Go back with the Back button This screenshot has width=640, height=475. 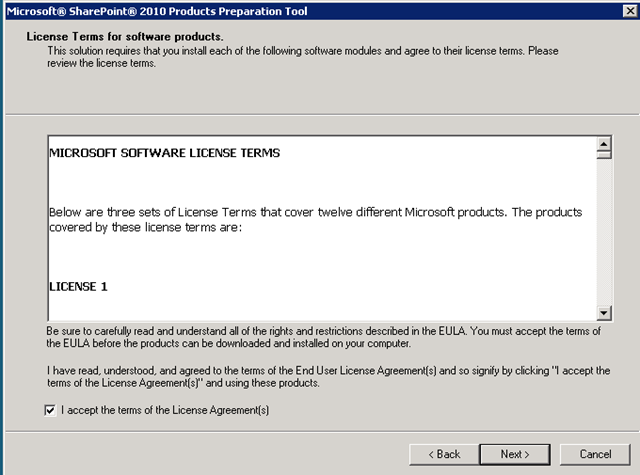click(444, 454)
